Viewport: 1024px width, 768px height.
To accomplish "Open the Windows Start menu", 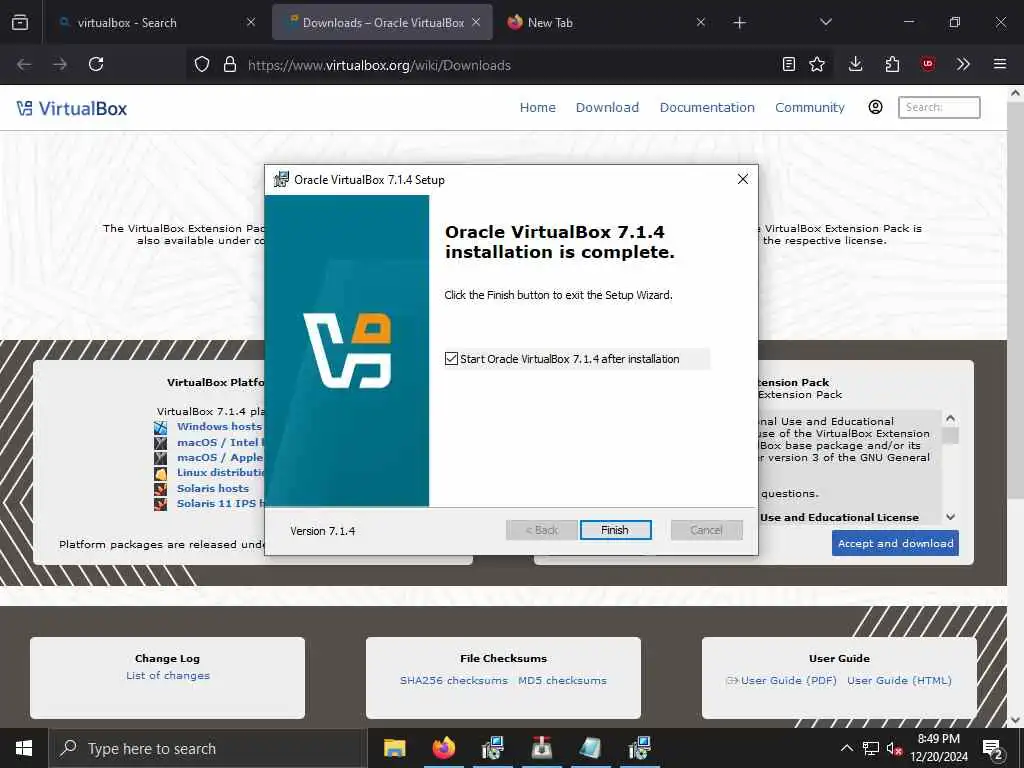I will click(x=24, y=748).
